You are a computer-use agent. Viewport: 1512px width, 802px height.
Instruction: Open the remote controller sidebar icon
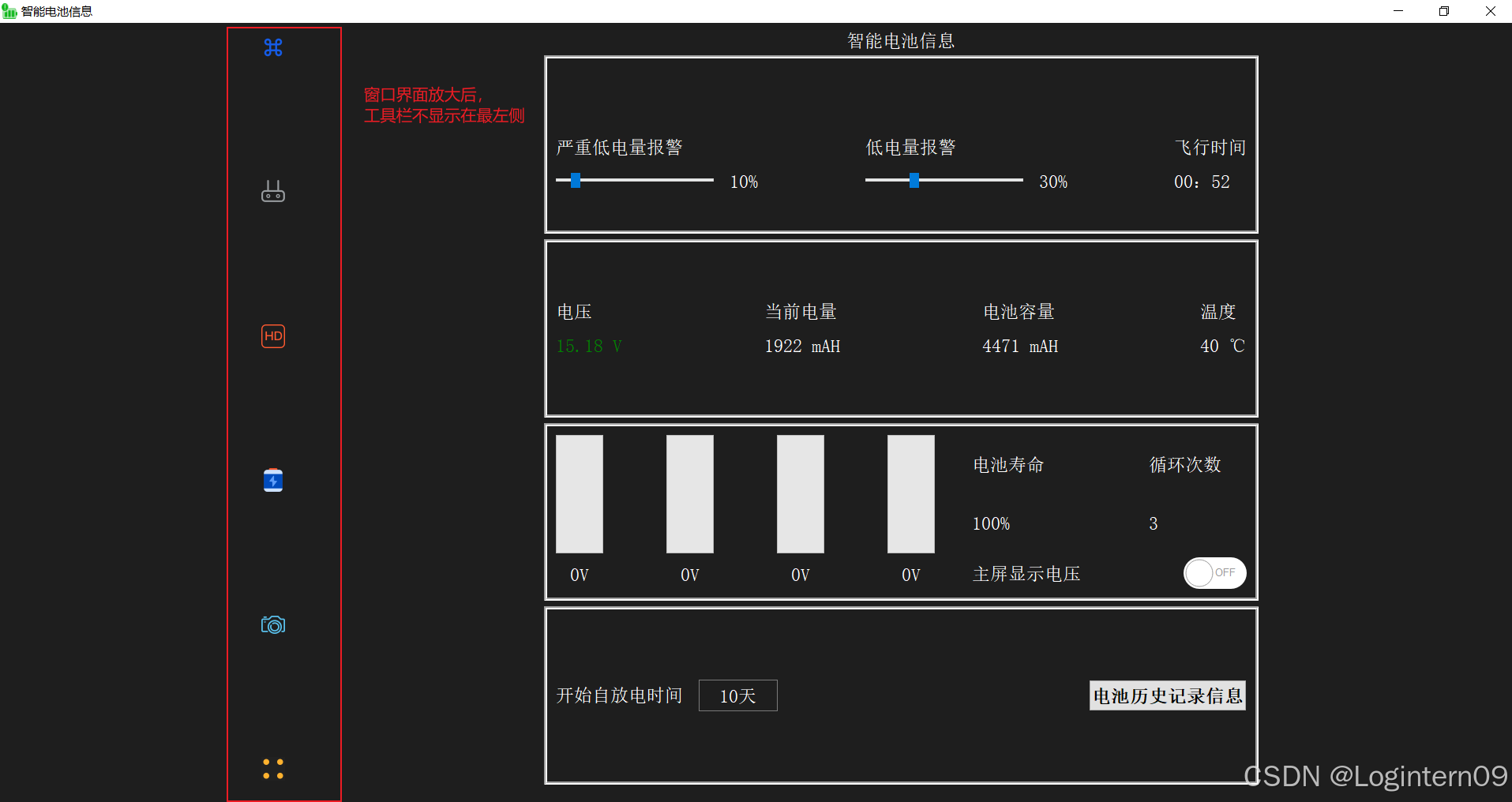point(273,191)
